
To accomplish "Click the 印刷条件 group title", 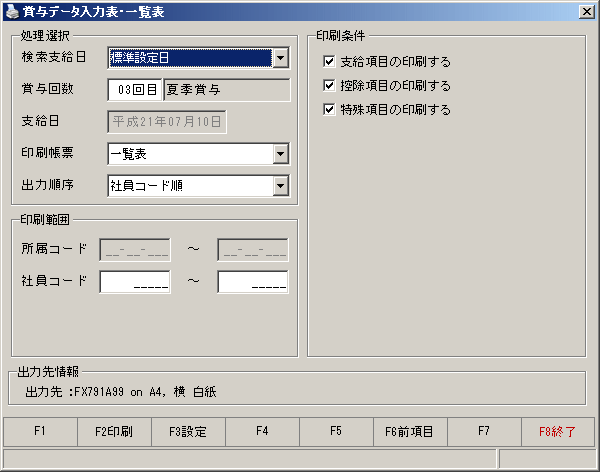I will (x=341, y=36).
